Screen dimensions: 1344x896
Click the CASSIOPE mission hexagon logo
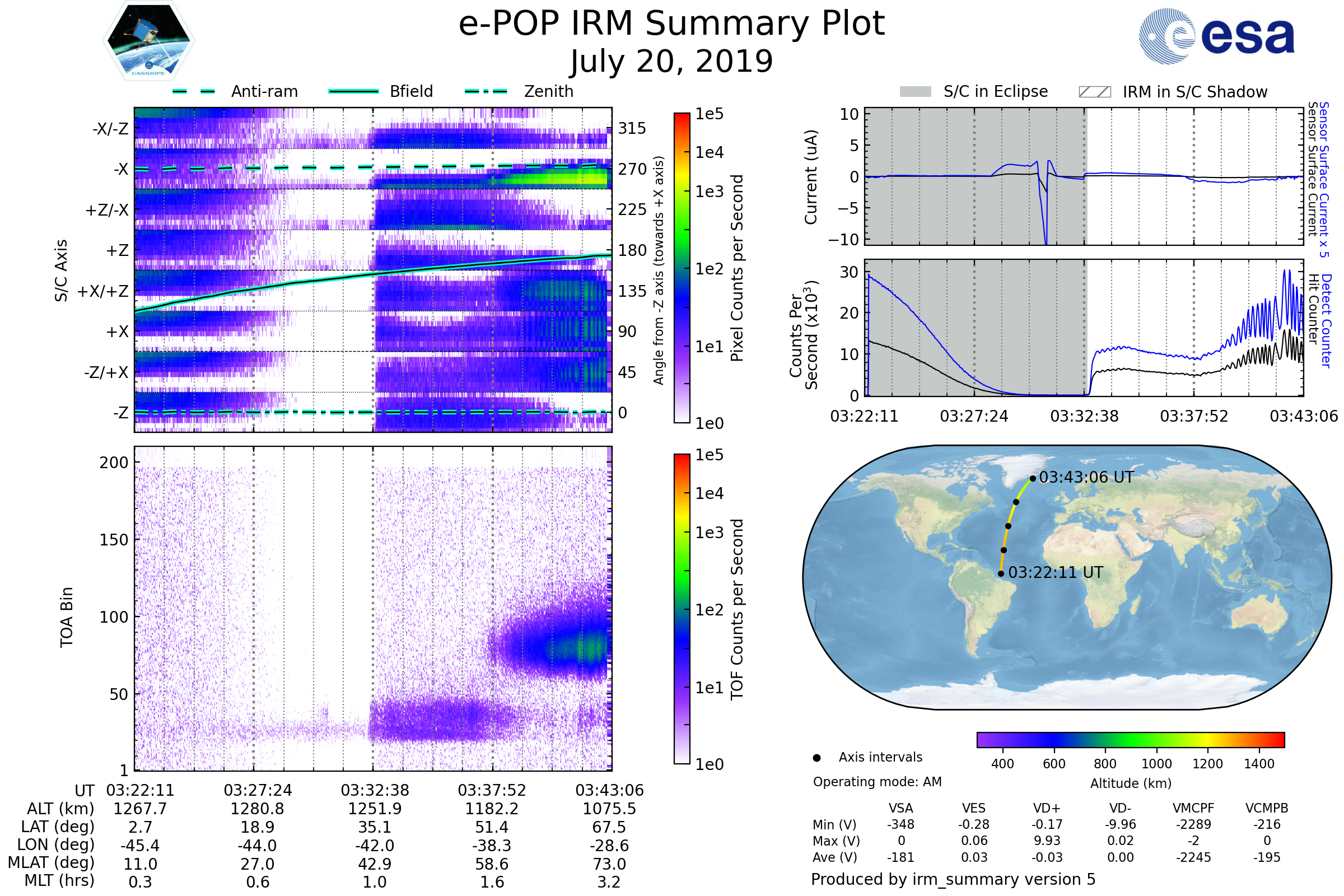pyautogui.click(x=148, y=41)
